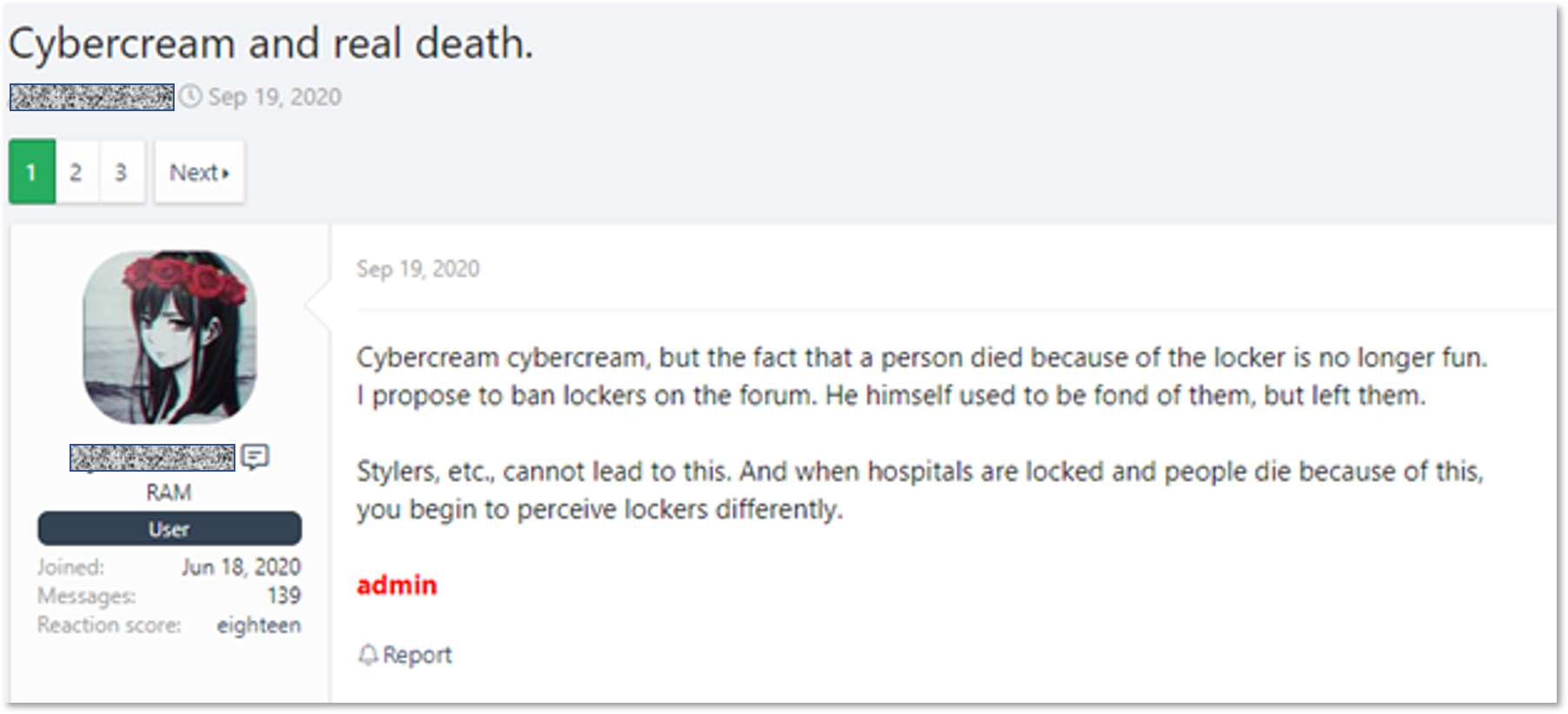Open the redacted thread author name

pos(91,96)
